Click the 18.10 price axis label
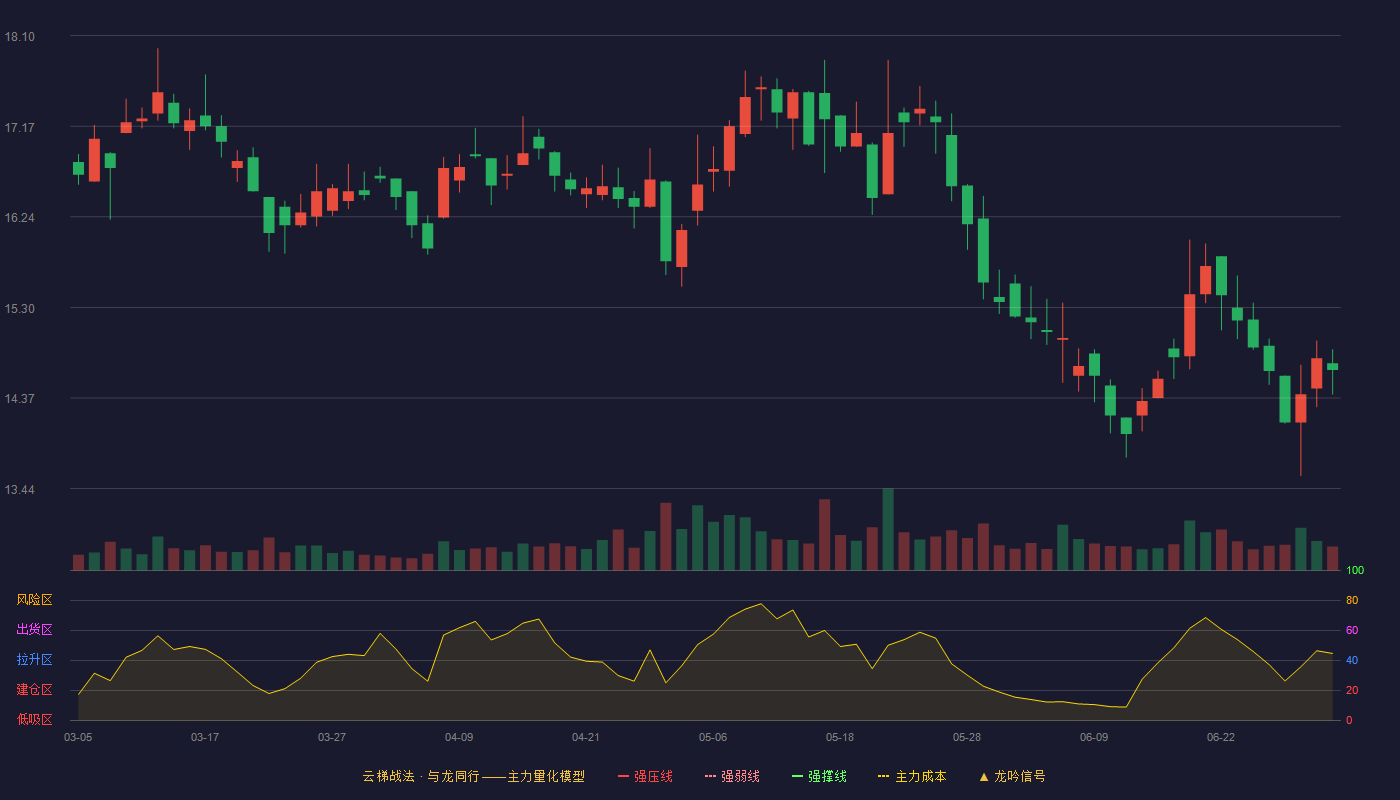This screenshot has width=1400, height=800. tap(19, 37)
